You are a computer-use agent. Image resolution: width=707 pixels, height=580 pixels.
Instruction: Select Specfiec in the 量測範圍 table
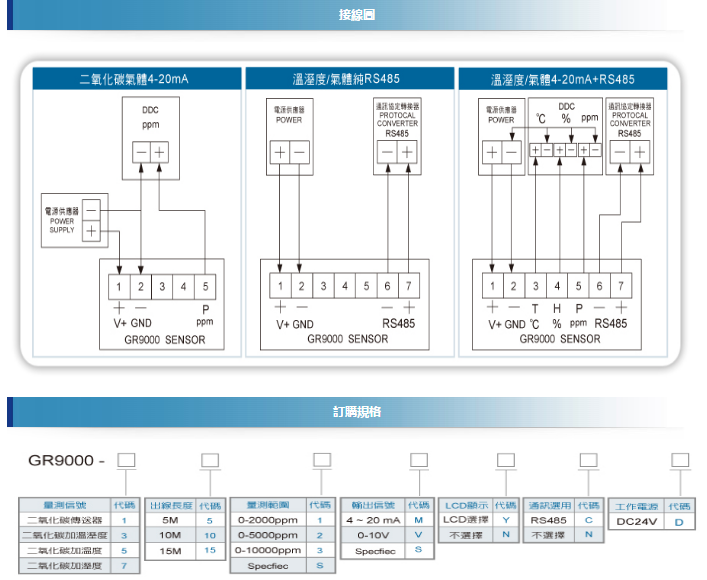pos(268,566)
